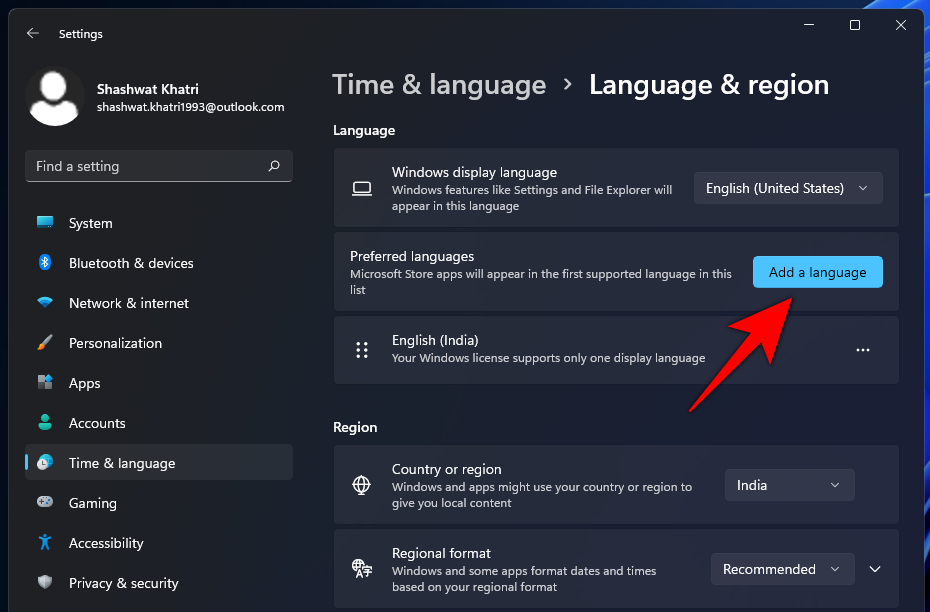Open System settings category
Image resolution: width=930 pixels, height=612 pixels.
pos(159,223)
